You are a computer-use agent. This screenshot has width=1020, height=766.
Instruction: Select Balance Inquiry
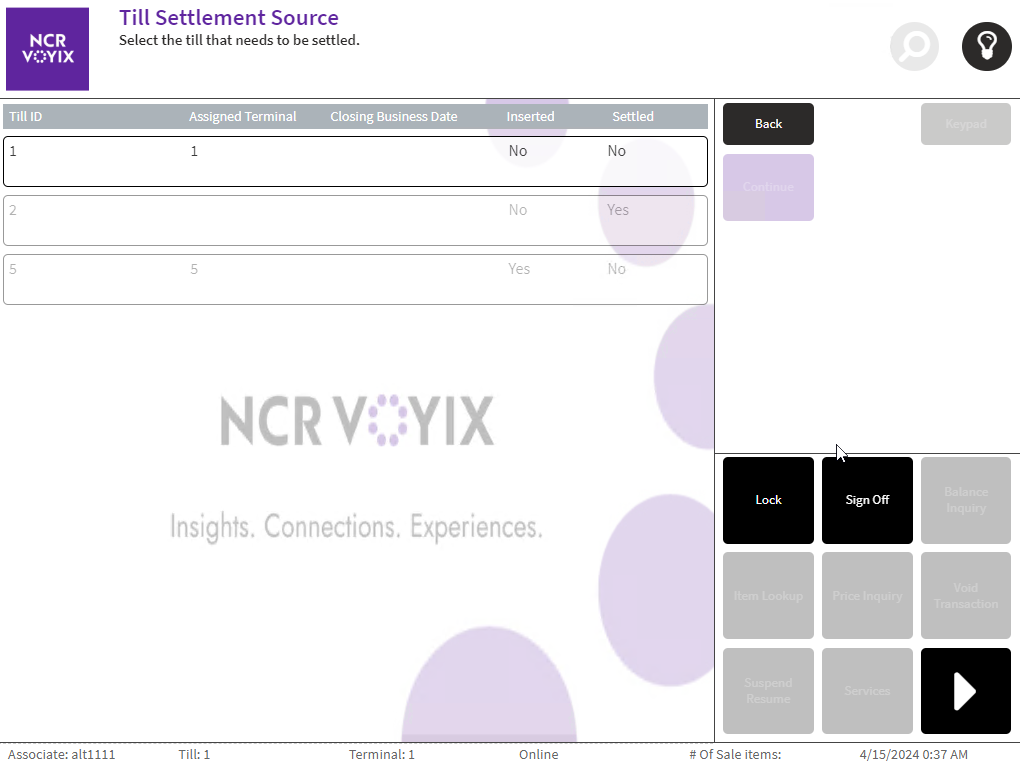click(965, 500)
